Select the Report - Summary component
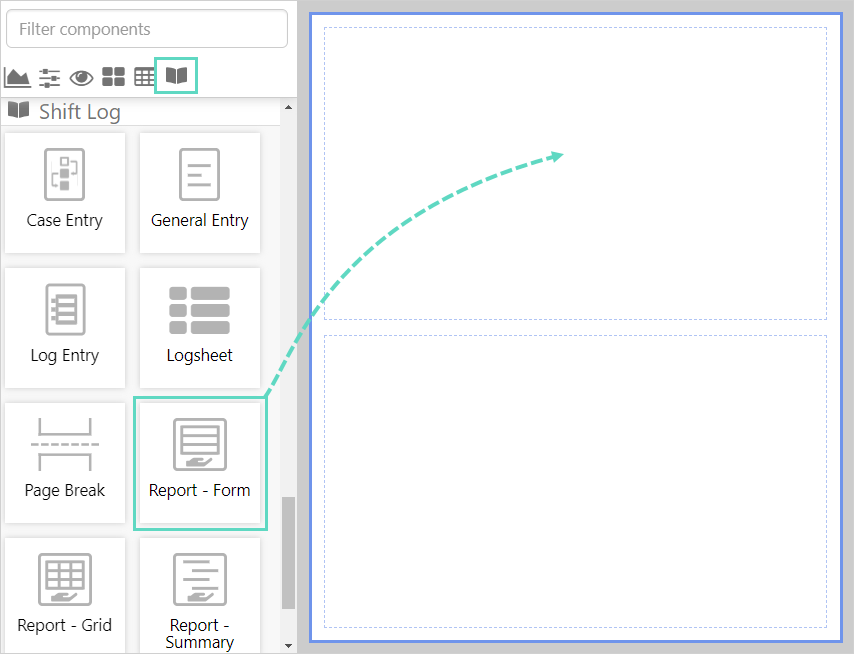Image resolution: width=854 pixels, height=654 pixels. coord(200,596)
